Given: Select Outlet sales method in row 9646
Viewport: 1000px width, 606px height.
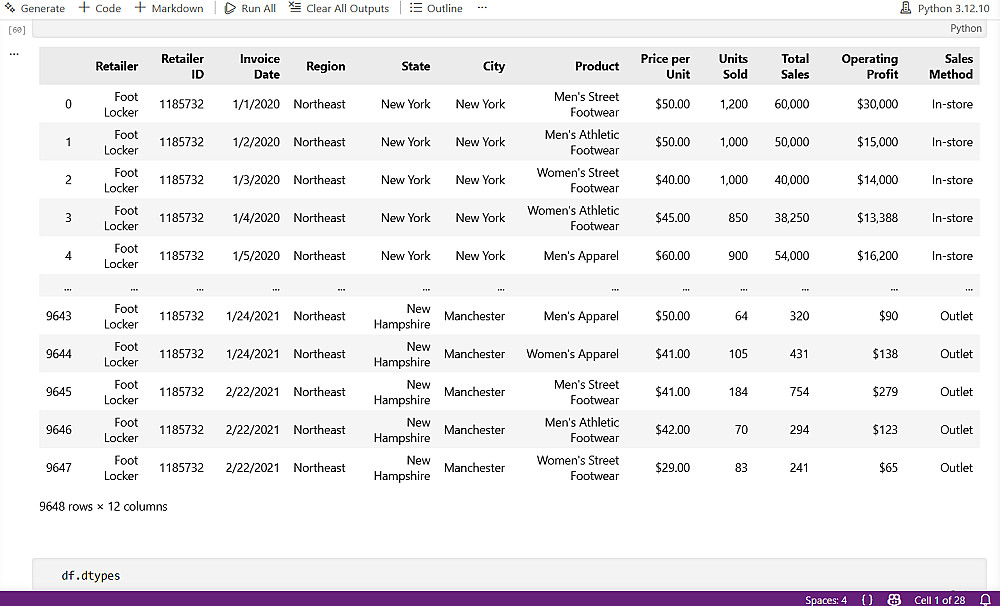Looking at the screenshot, I should (x=957, y=430).
